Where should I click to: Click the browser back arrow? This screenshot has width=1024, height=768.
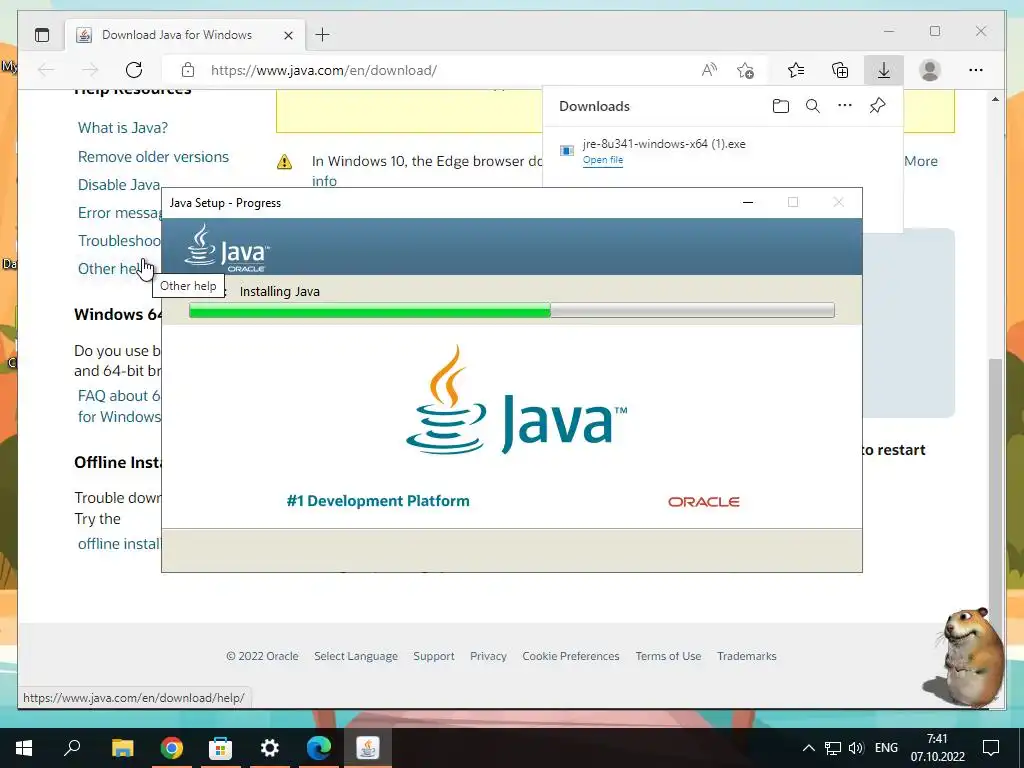point(46,70)
